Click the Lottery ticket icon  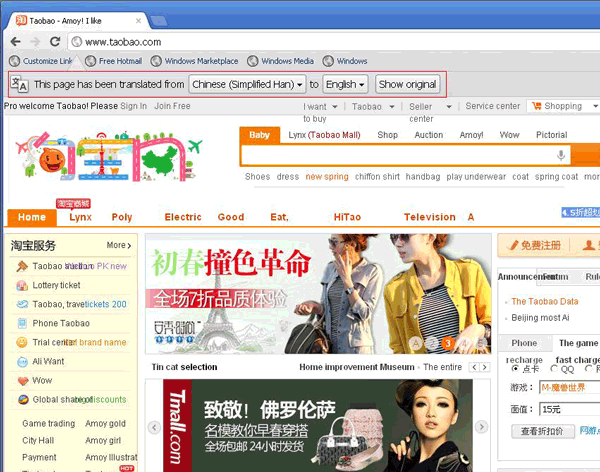click(22, 285)
